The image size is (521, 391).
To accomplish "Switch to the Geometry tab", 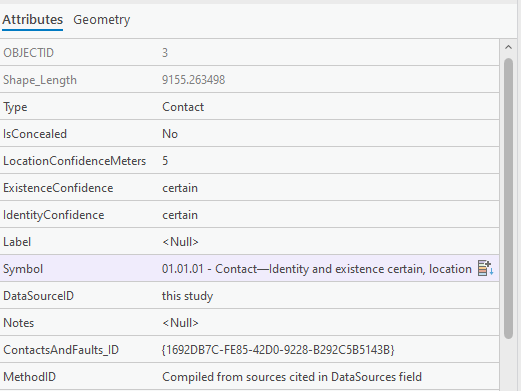I will pyautogui.click(x=102, y=20).
